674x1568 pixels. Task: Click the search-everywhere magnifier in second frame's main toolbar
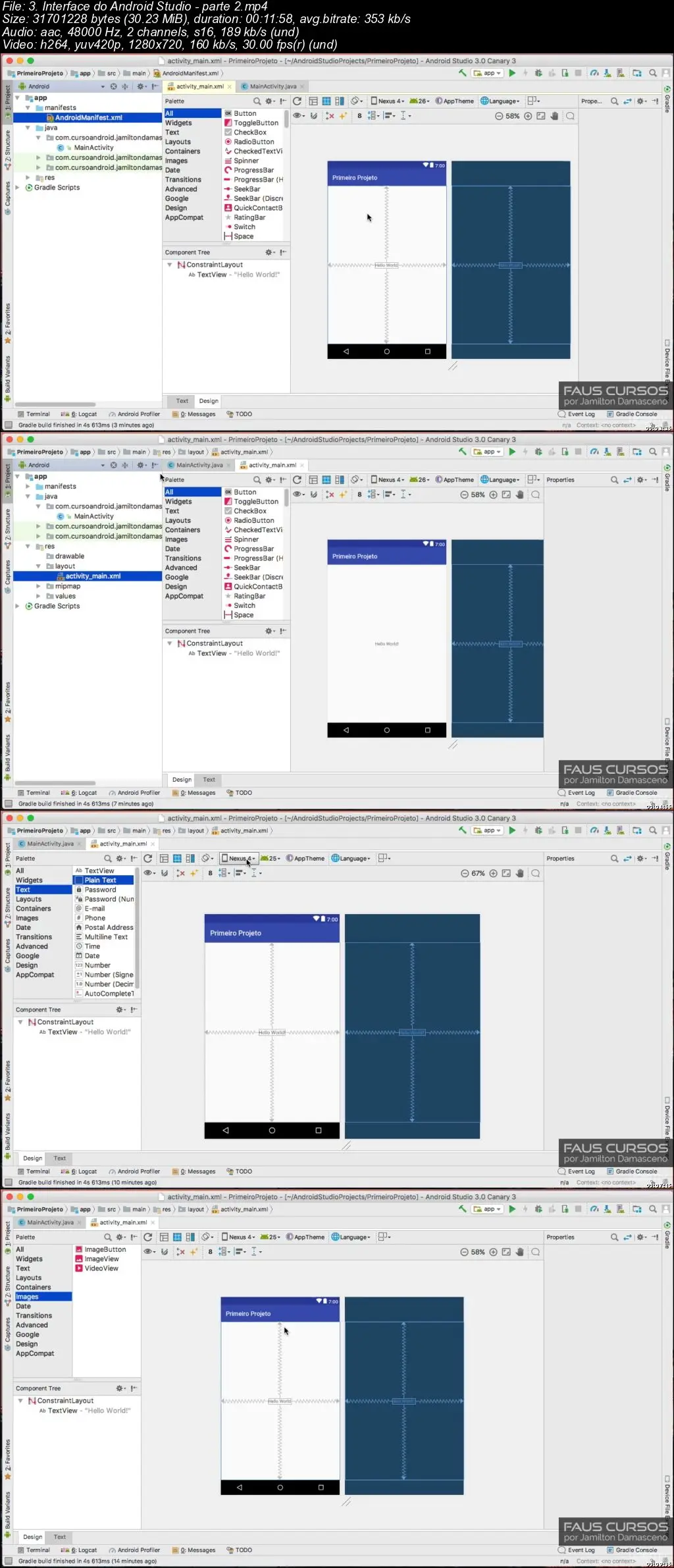(653, 452)
